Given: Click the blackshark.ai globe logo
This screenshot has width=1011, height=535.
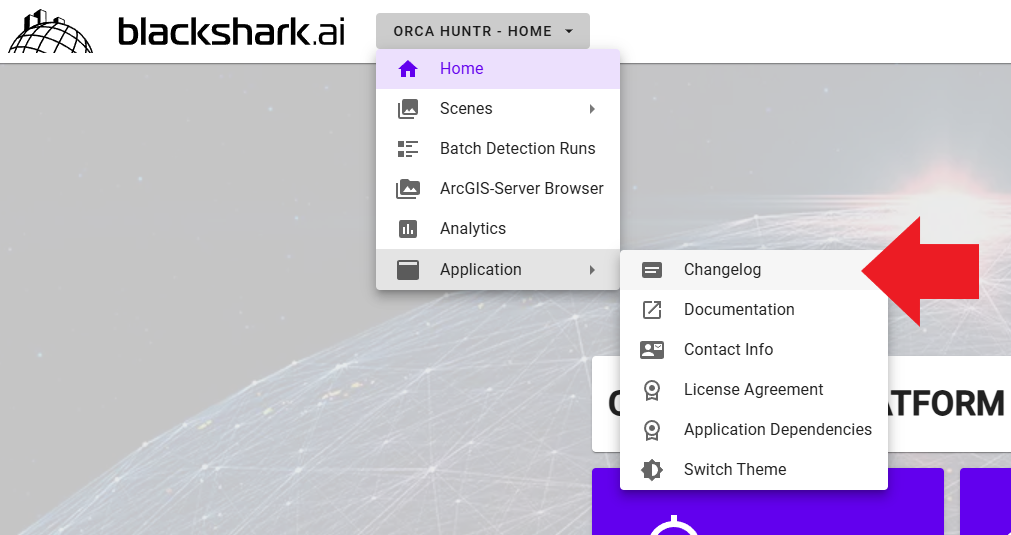Looking at the screenshot, I should [x=50, y=32].
